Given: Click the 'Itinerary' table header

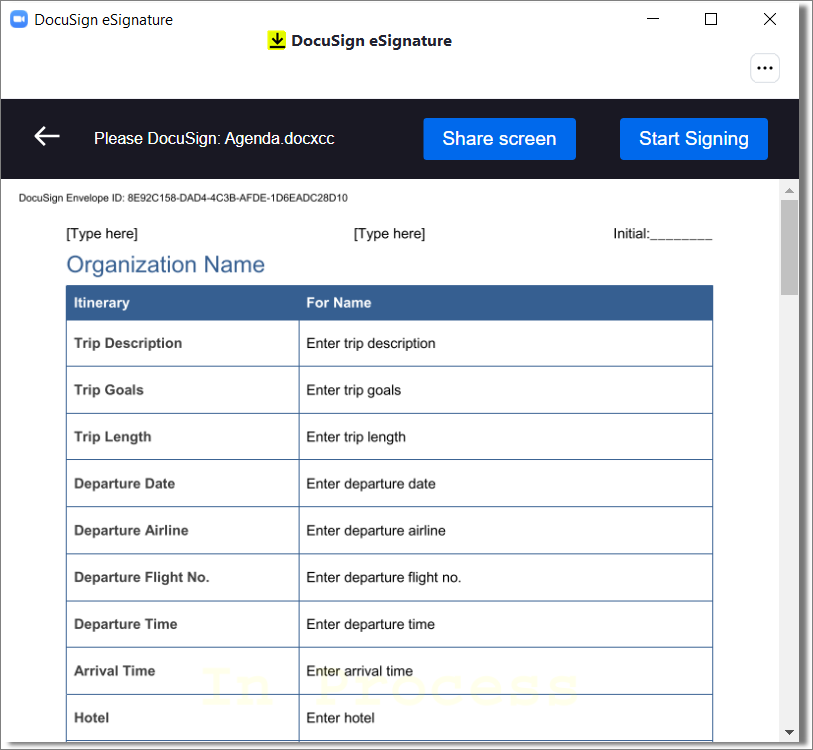Looking at the screenshot, I should point(102,303).
